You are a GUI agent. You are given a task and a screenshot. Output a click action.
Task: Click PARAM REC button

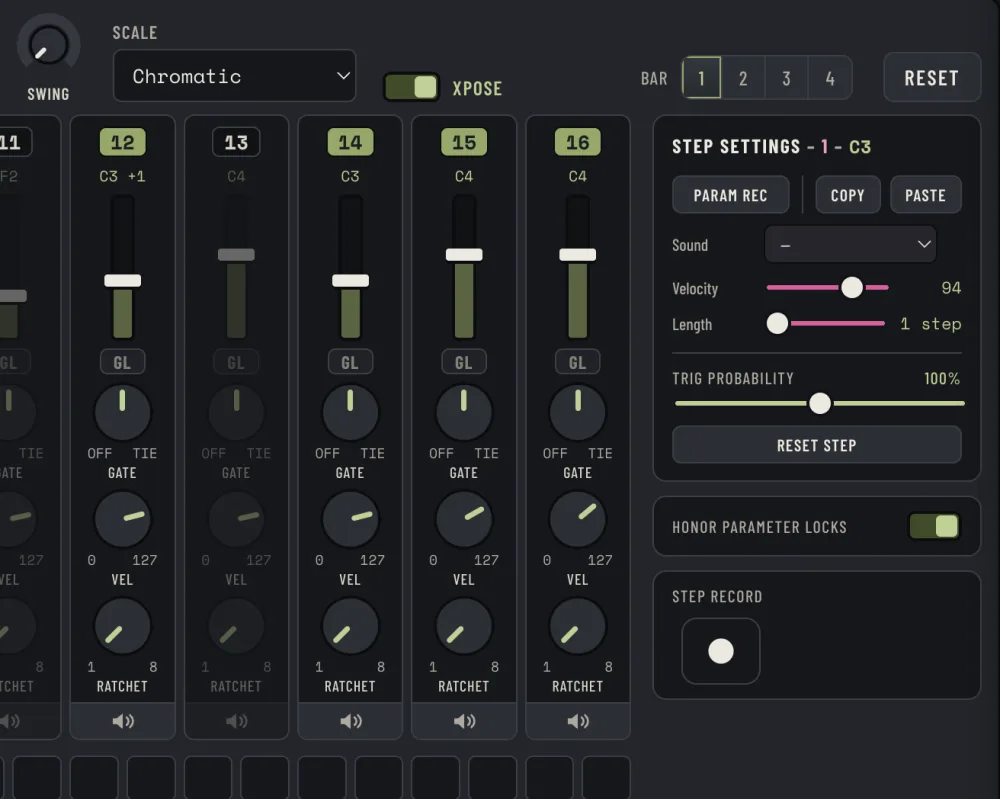pyautogui.click(x=731, y=195)
